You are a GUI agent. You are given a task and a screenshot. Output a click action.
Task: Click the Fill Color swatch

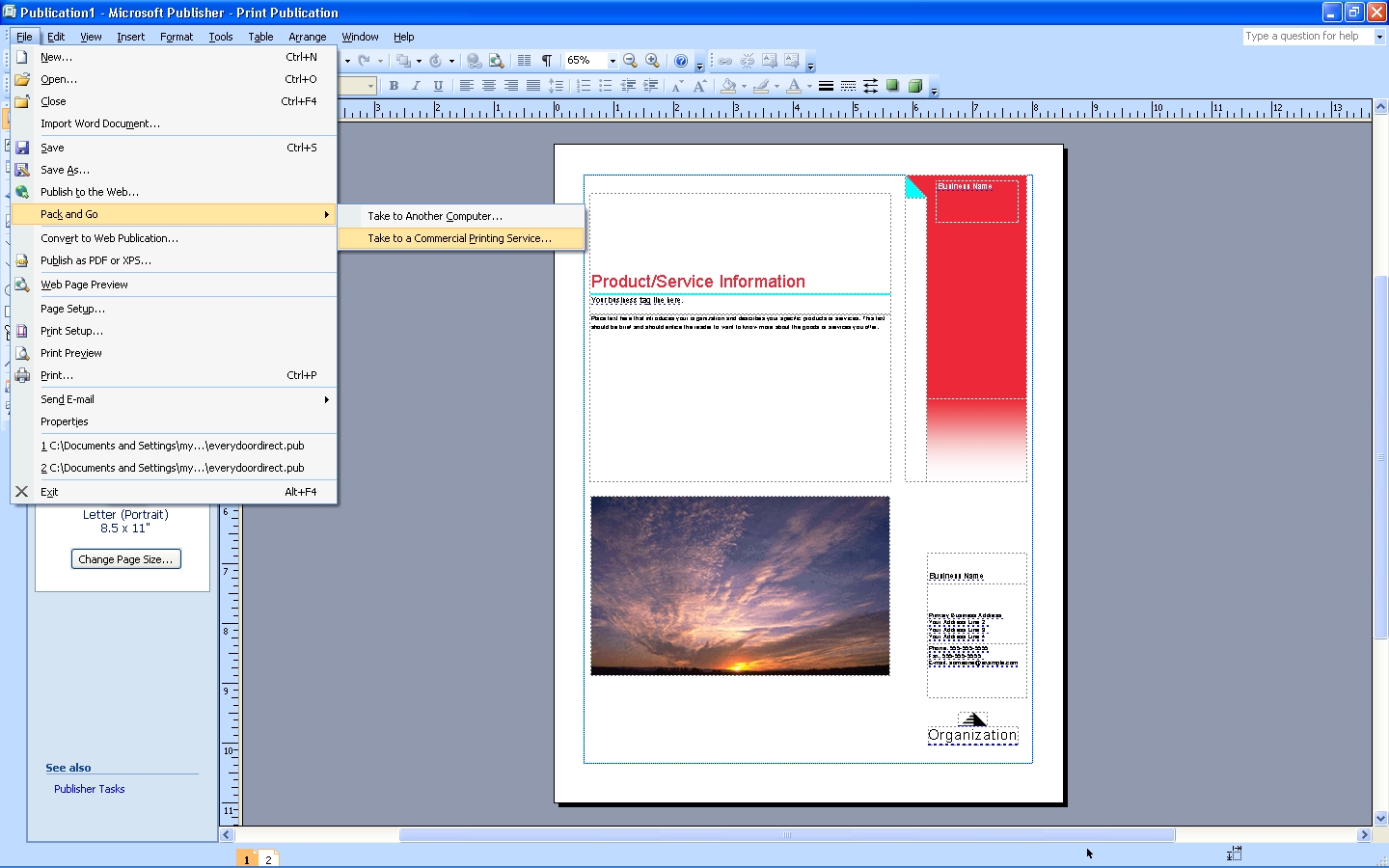[x=728, y=86]
